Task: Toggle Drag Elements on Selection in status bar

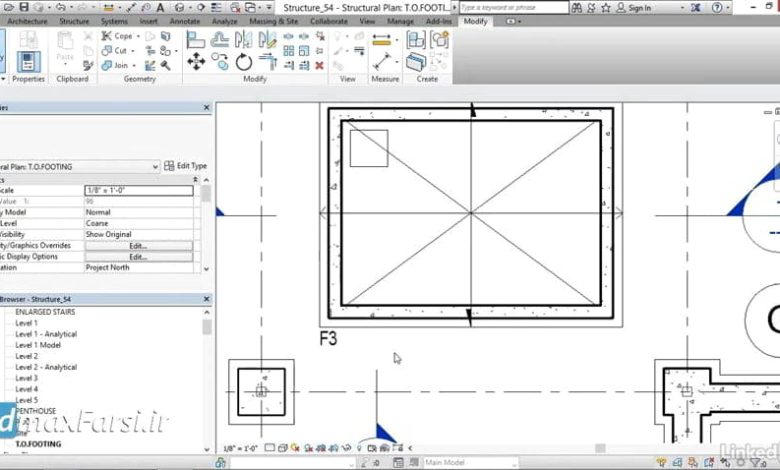Action: coord(725,463)
